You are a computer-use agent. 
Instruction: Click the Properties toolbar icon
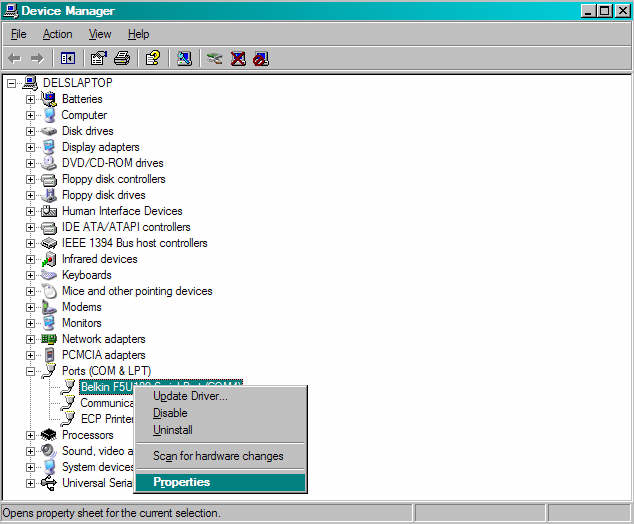[x=98, y=58]
